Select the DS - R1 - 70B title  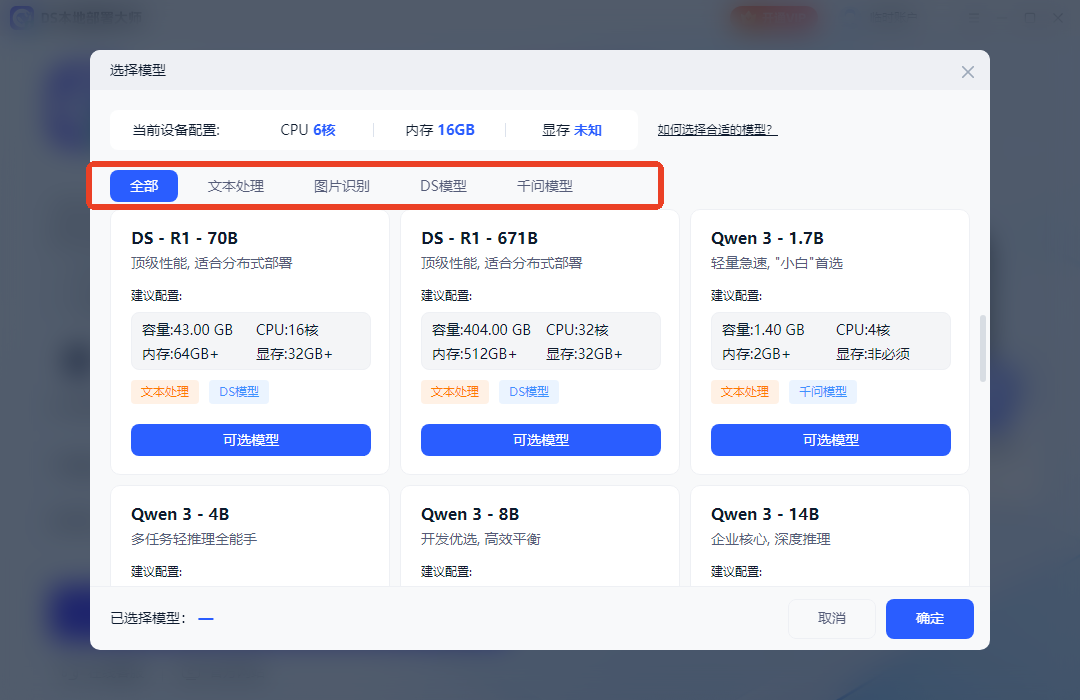point(185,238)
